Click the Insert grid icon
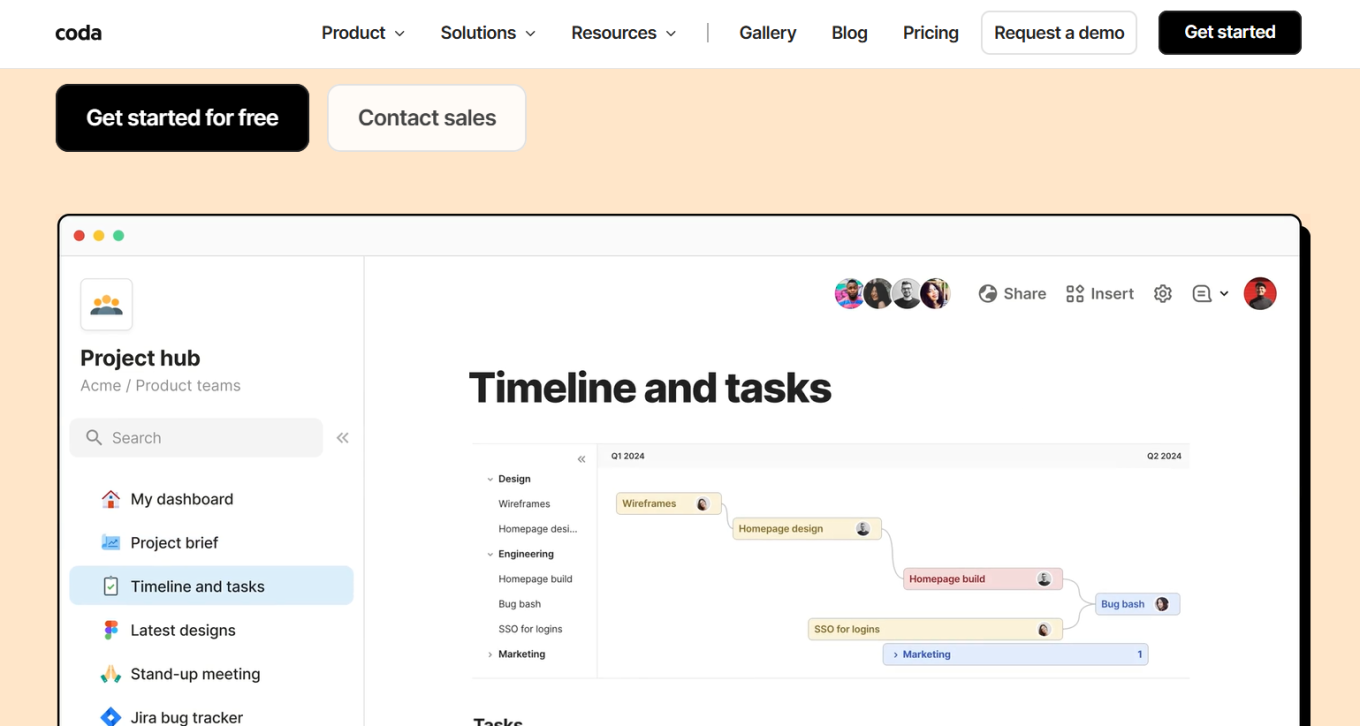The image size is (1360, 726). [x=1075, y=294]
